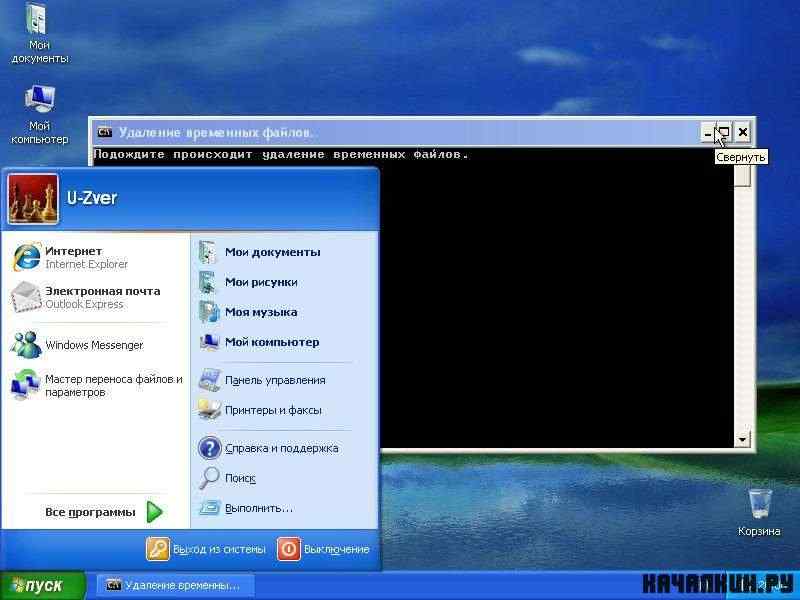The image size is (800, 600).
Task: Open Корзина recycle bin icon
Action: (x=759, y=512)
